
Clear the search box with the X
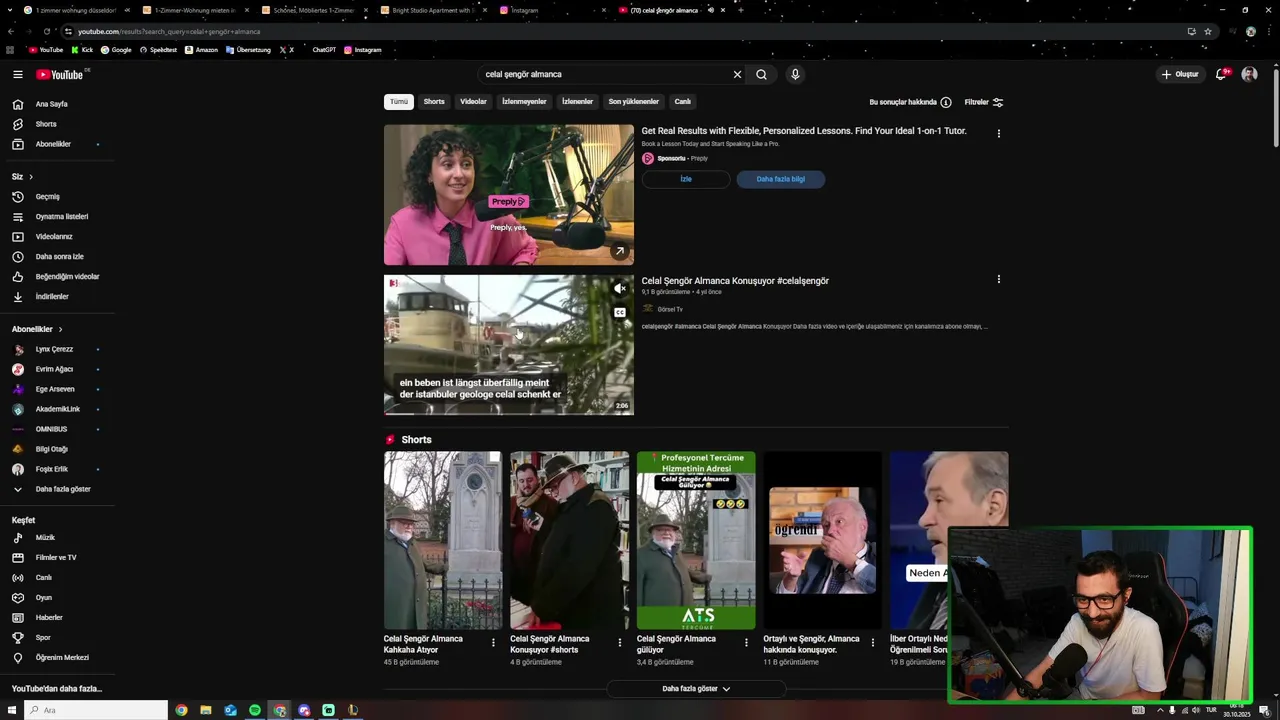click(737, 74)
